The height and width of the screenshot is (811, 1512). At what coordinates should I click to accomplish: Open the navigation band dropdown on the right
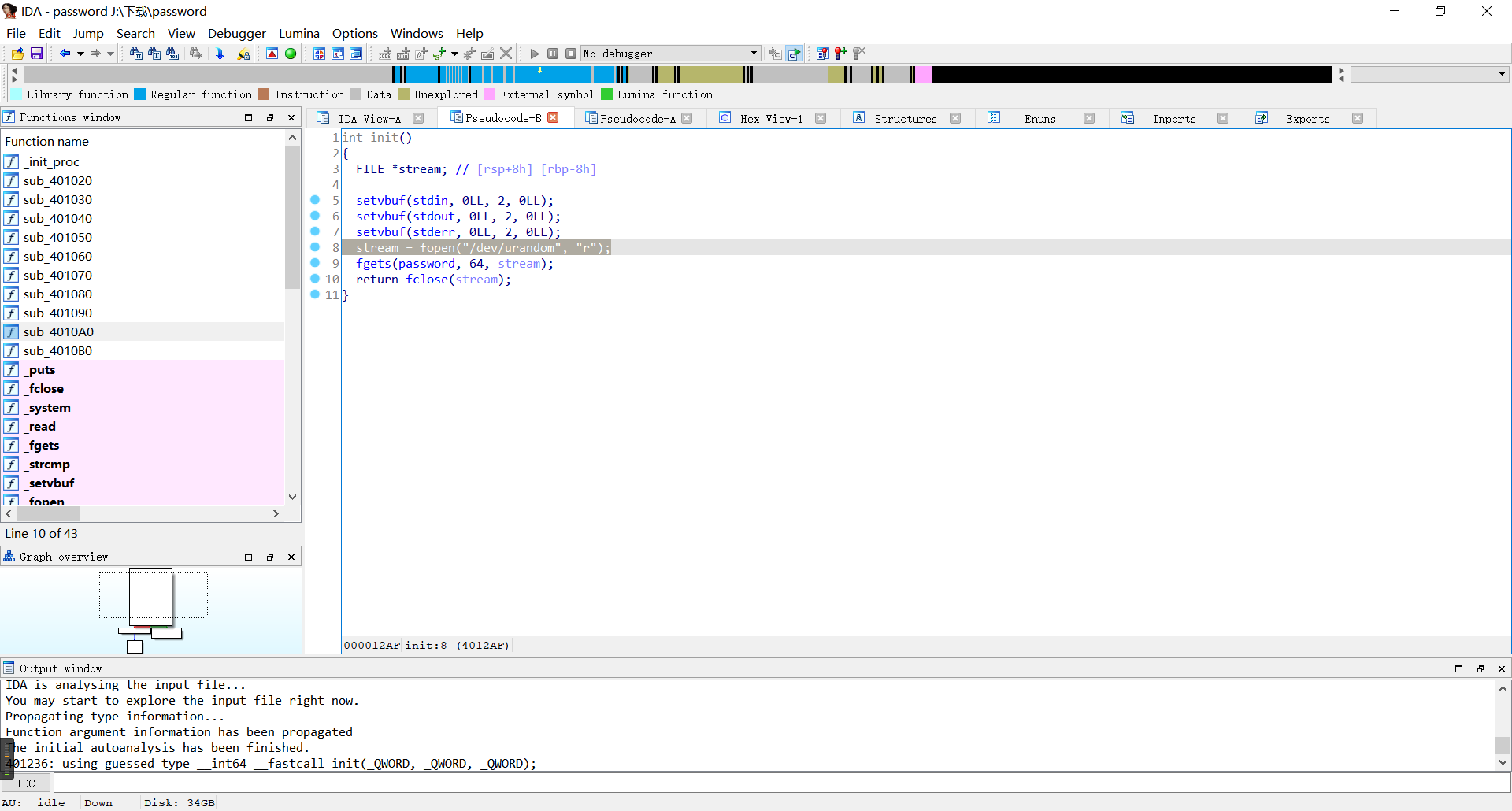(1502, 74)
